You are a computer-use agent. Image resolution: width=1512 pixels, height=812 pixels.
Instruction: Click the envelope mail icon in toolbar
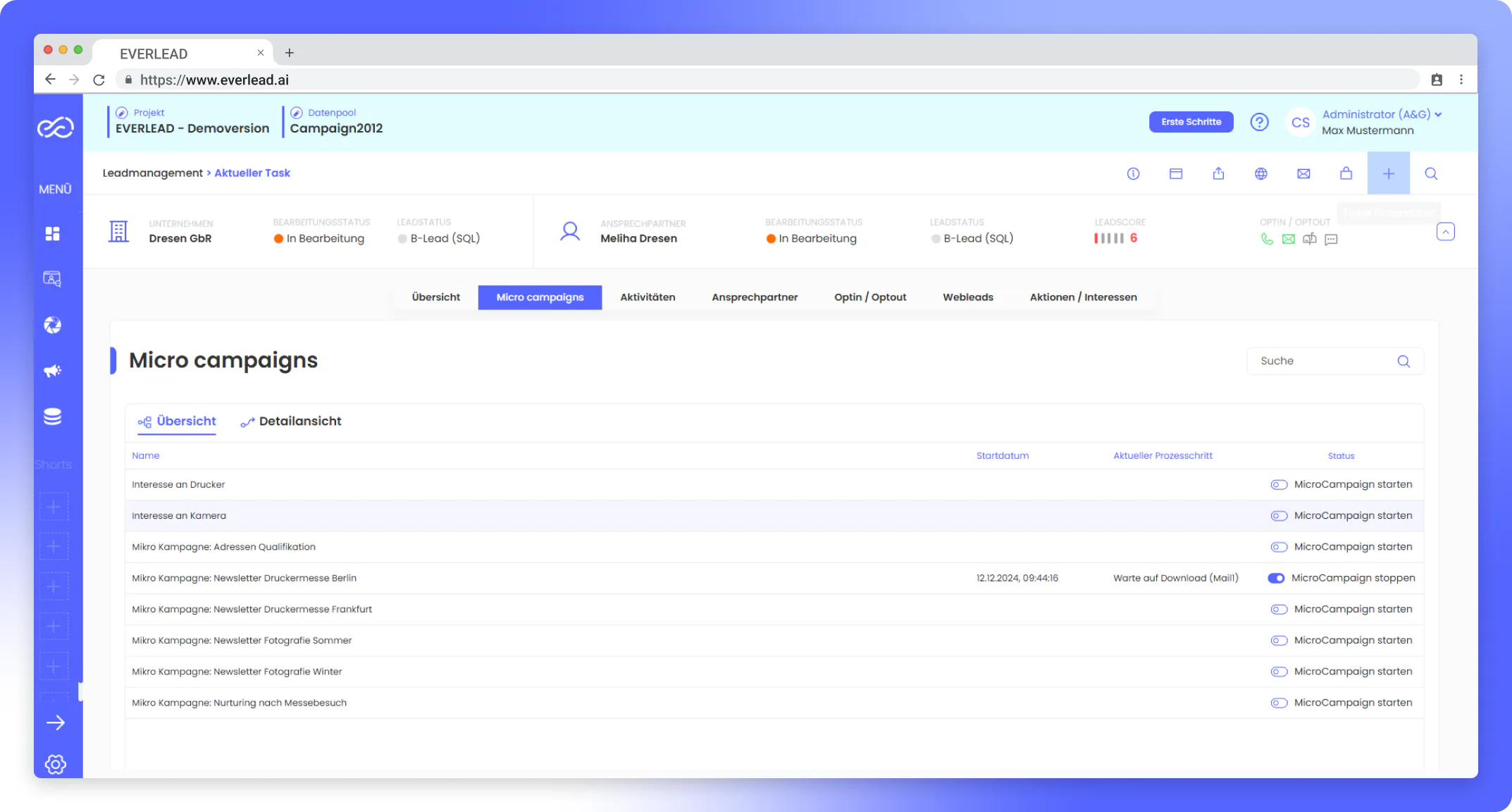[x=1303, y=173]
